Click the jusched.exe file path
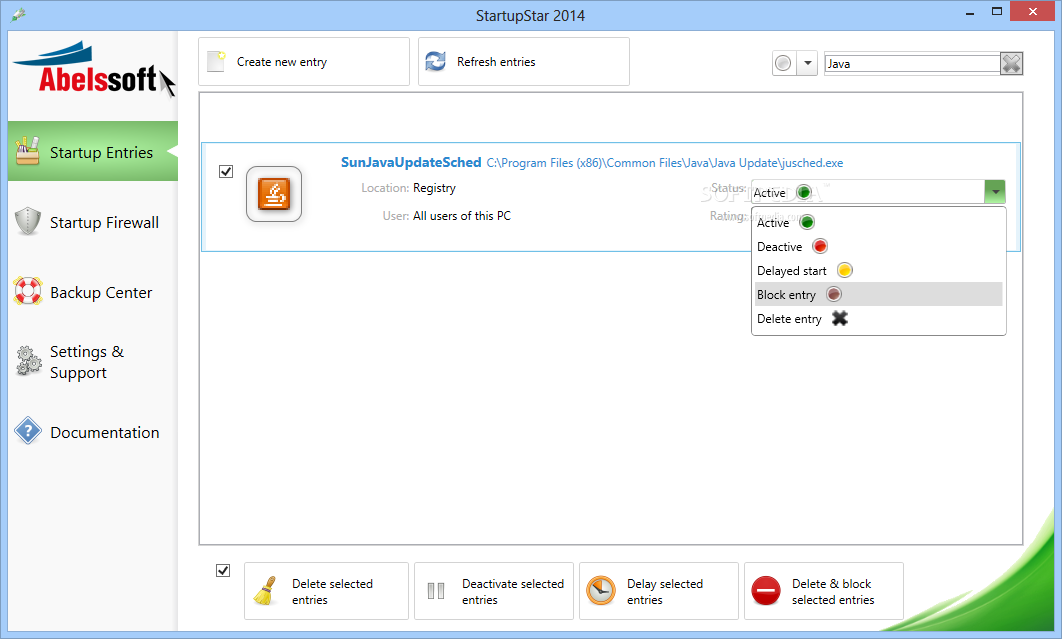This screenshot has height=639, width=1062. 664,163
